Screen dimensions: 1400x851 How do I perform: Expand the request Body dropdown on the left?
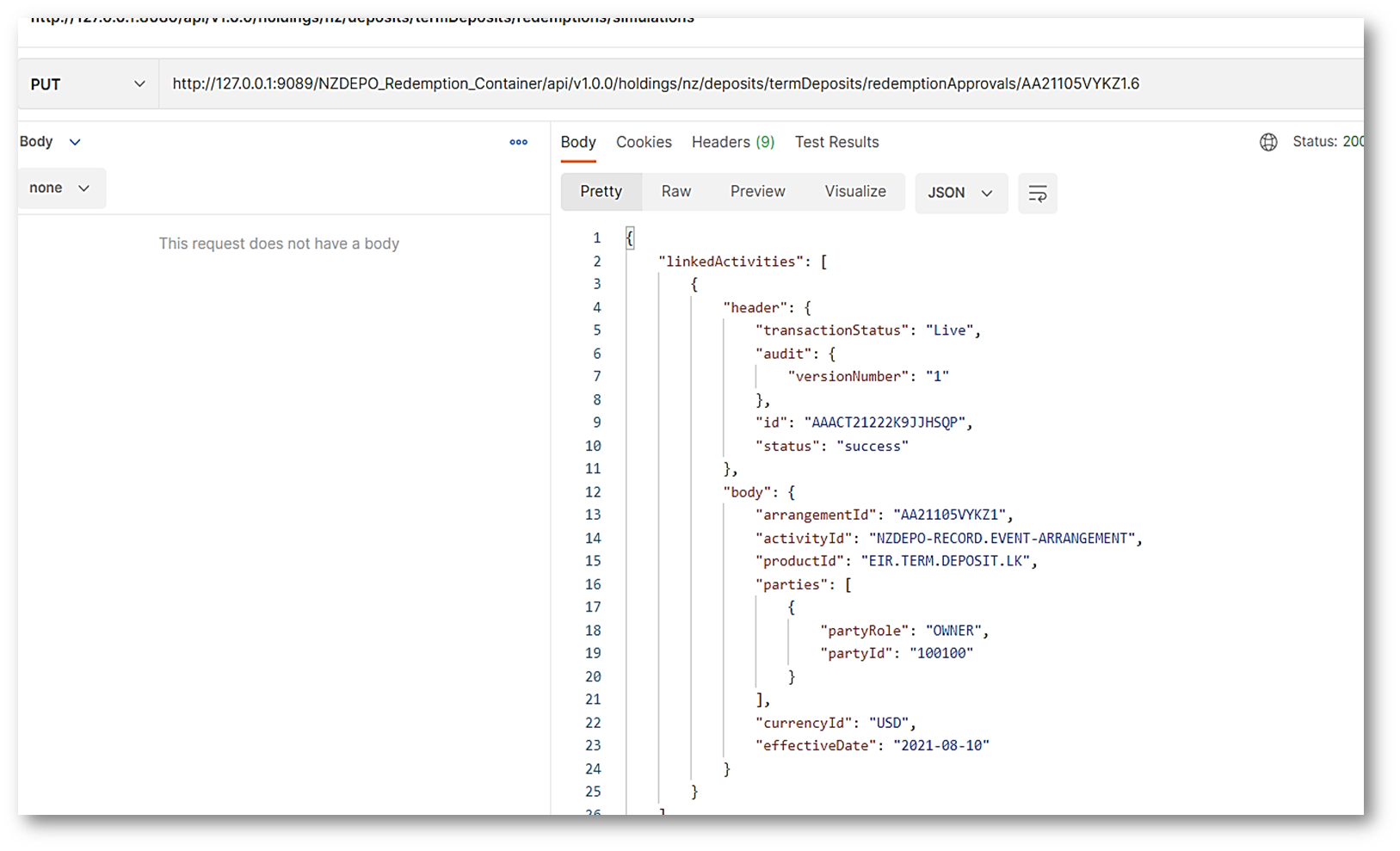coord(50,142)
